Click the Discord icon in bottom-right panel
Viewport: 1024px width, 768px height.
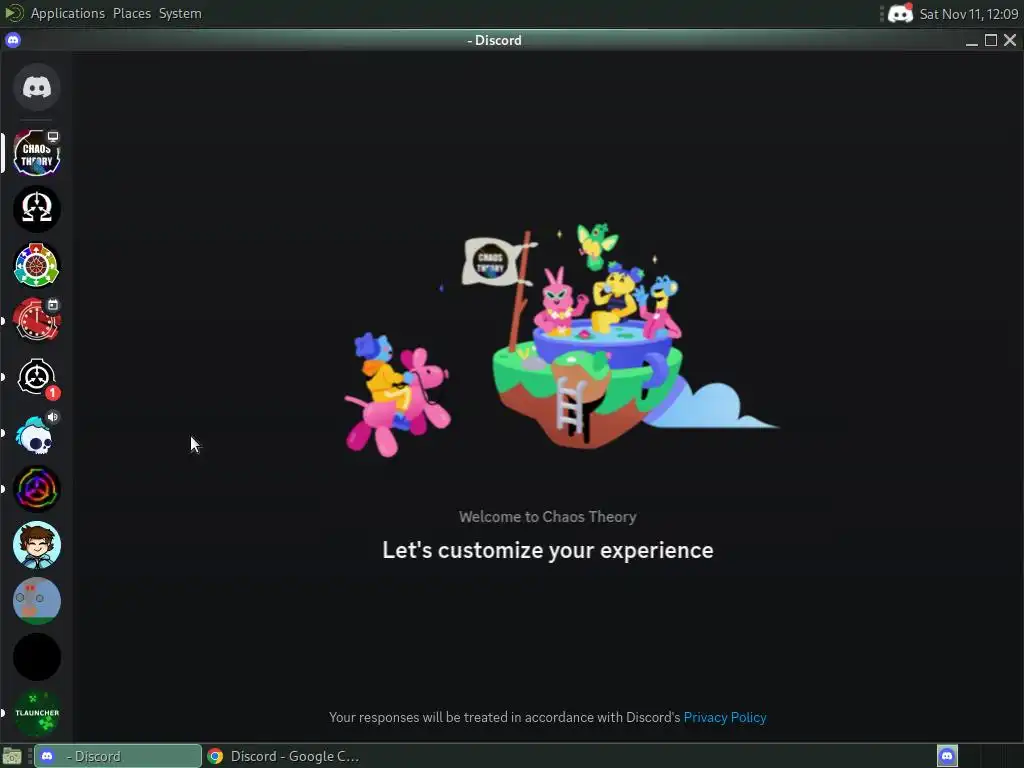[947, 756]
